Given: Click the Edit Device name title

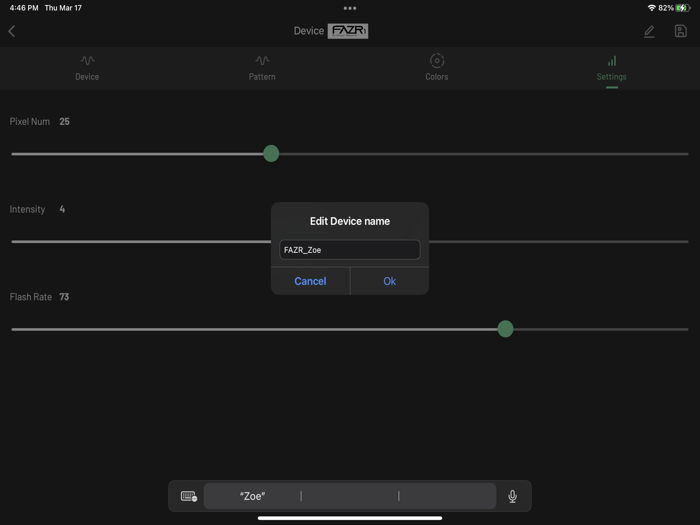Looking at the screenshot, I should [350, 221].
